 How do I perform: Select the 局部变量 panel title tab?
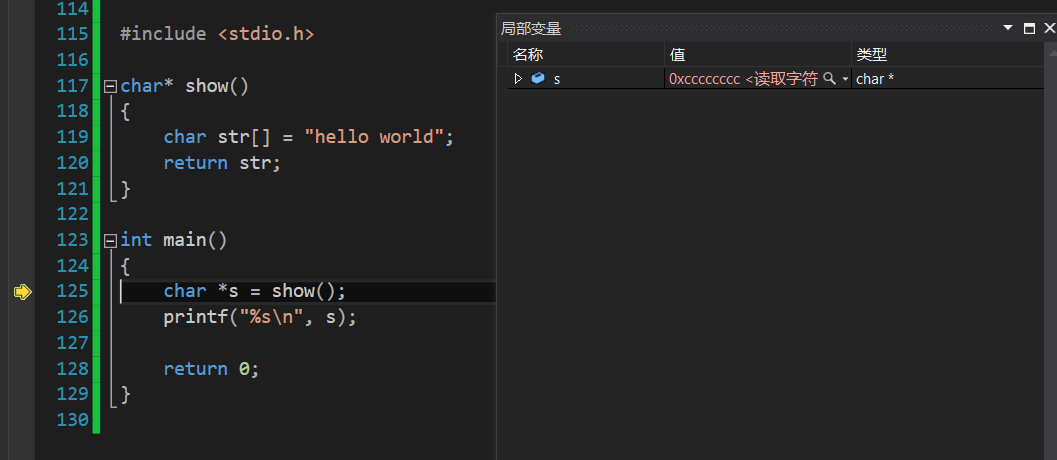tap(531, 29)
